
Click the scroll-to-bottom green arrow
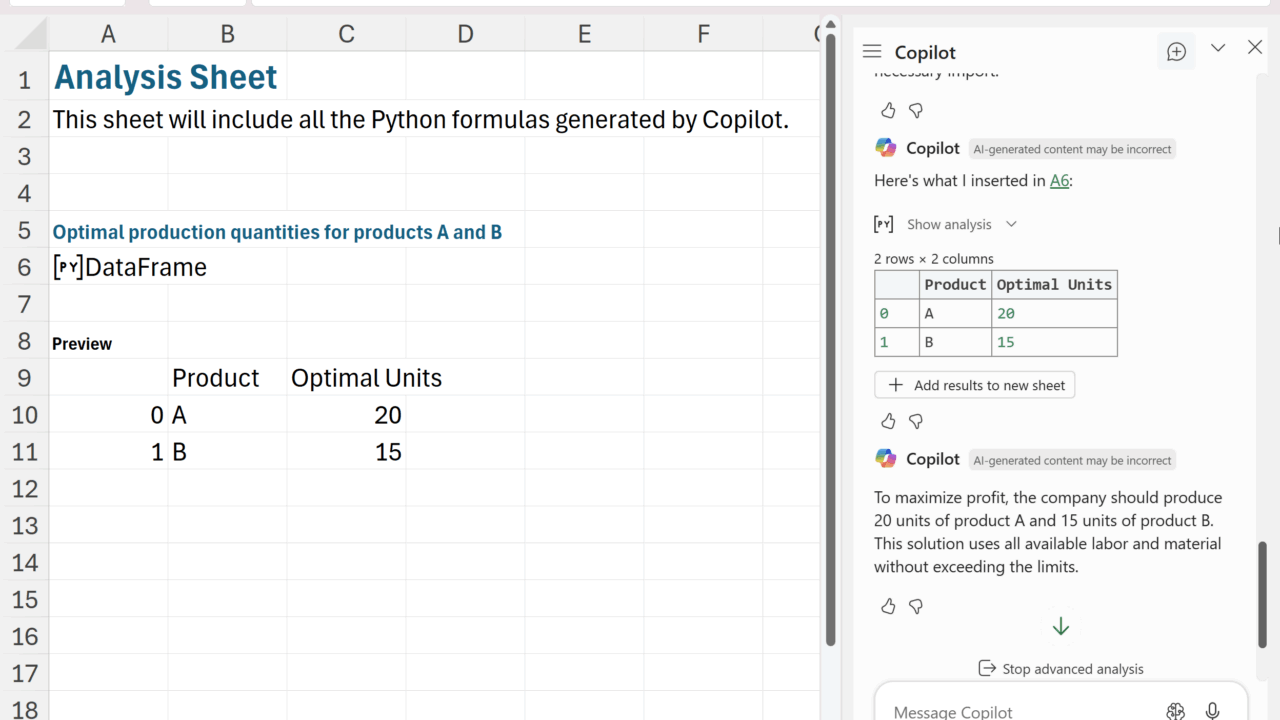point(1061,627)
